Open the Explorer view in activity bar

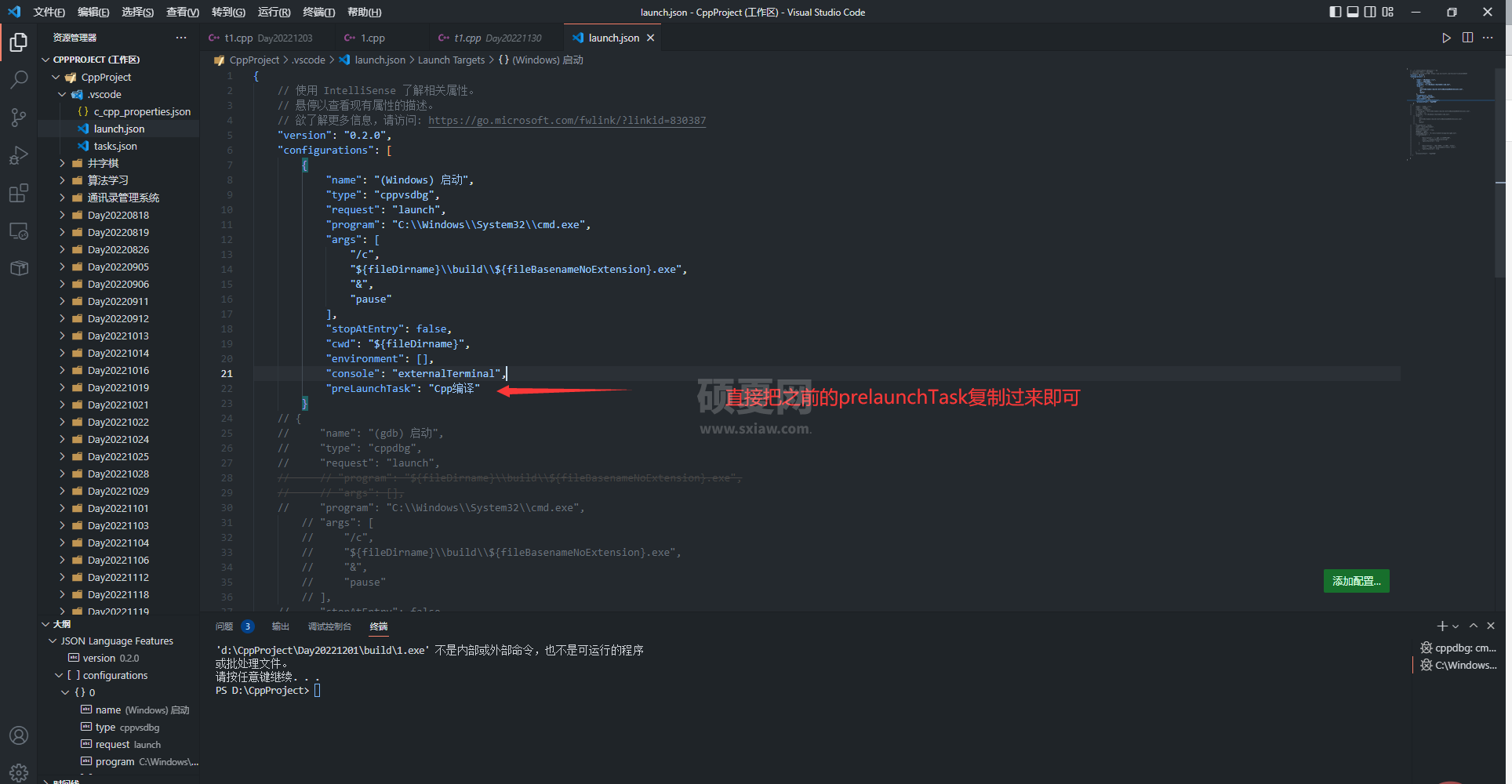pyautogui.click(x=19, y=42)
